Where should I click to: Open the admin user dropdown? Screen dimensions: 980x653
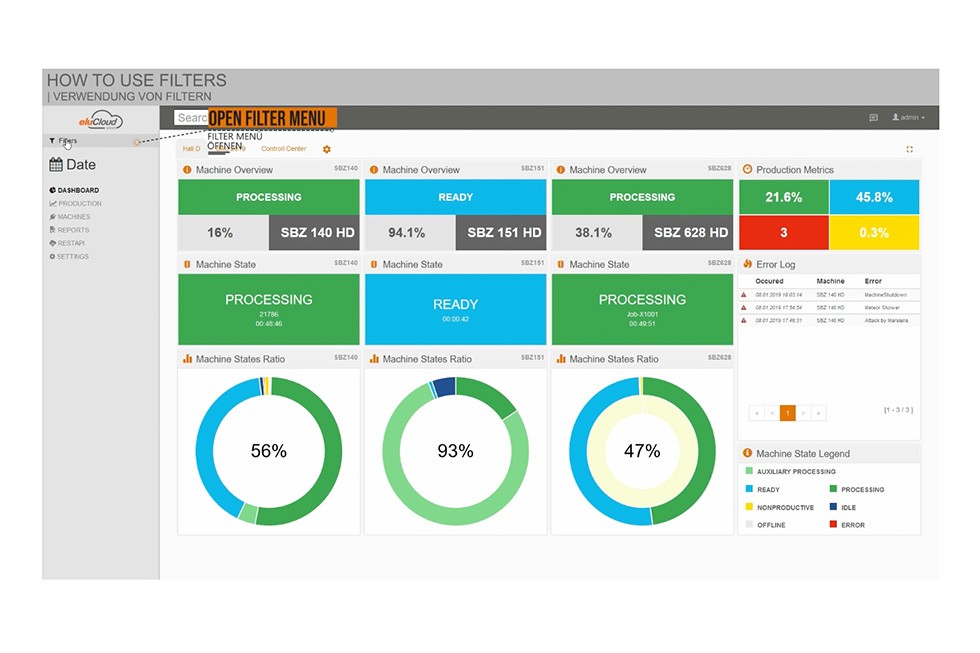(x=908, y=117)
